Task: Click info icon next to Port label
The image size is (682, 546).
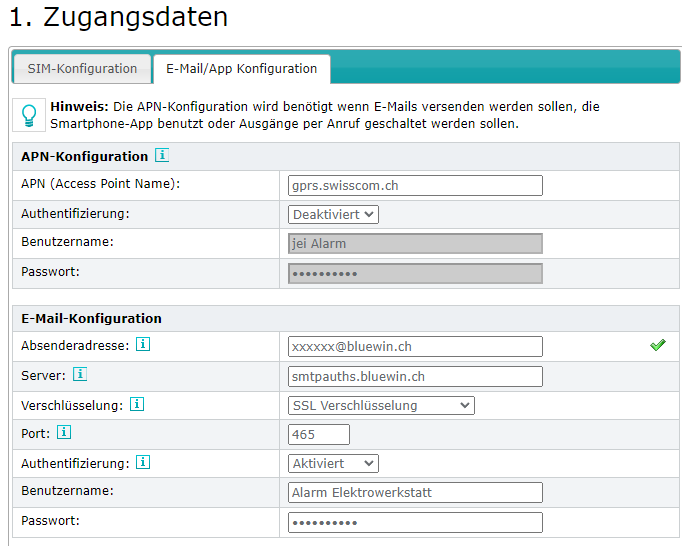Action: click(64, 433)
